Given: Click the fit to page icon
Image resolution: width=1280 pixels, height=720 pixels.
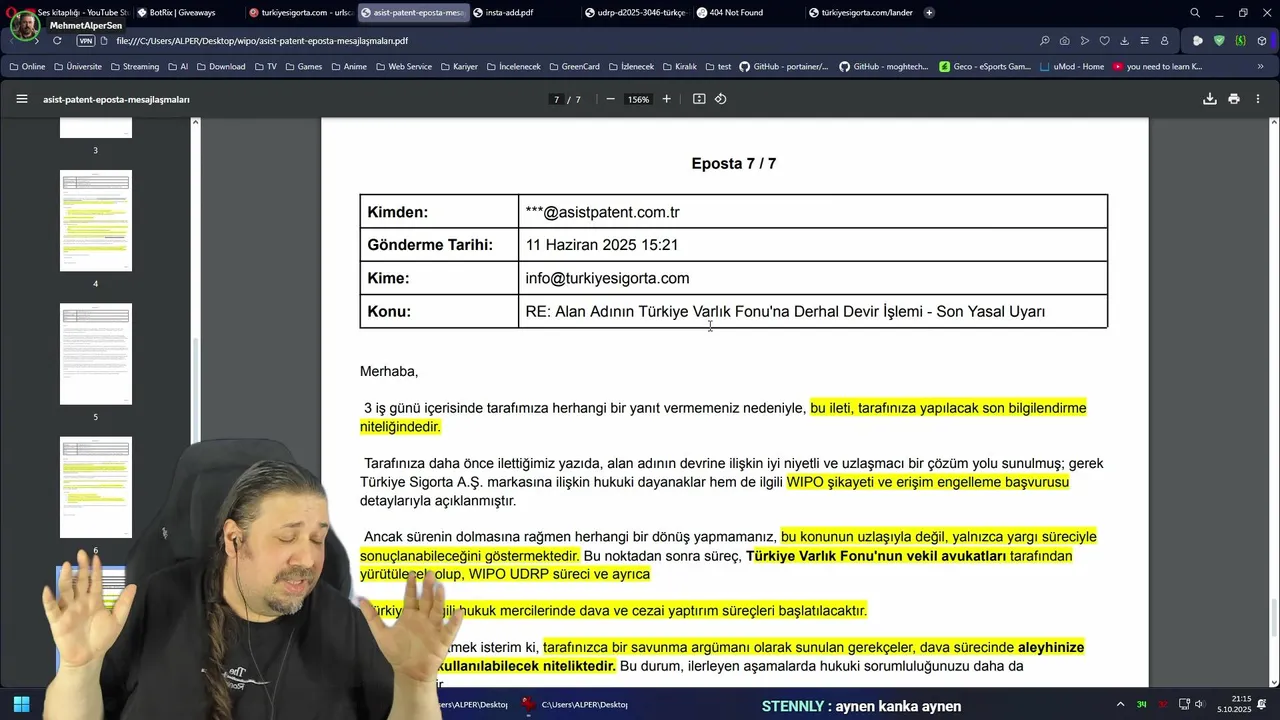Looking at the screenshot, I should [699, 99].
